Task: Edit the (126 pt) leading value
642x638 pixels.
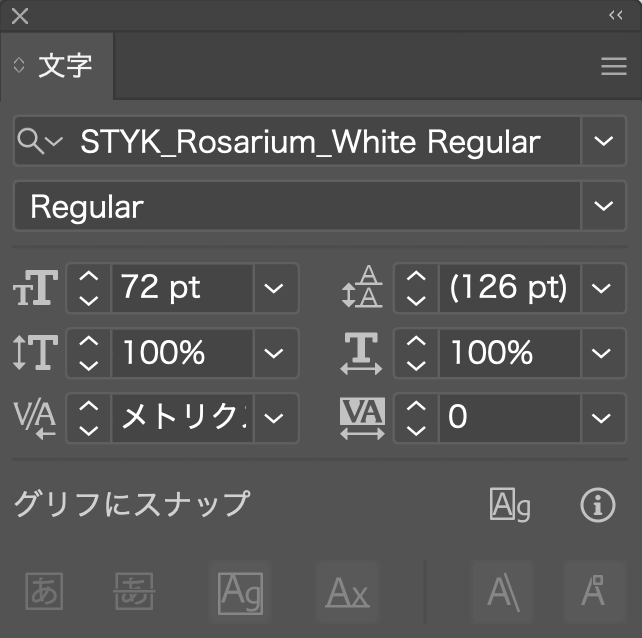Action: (x=510, y=288)
